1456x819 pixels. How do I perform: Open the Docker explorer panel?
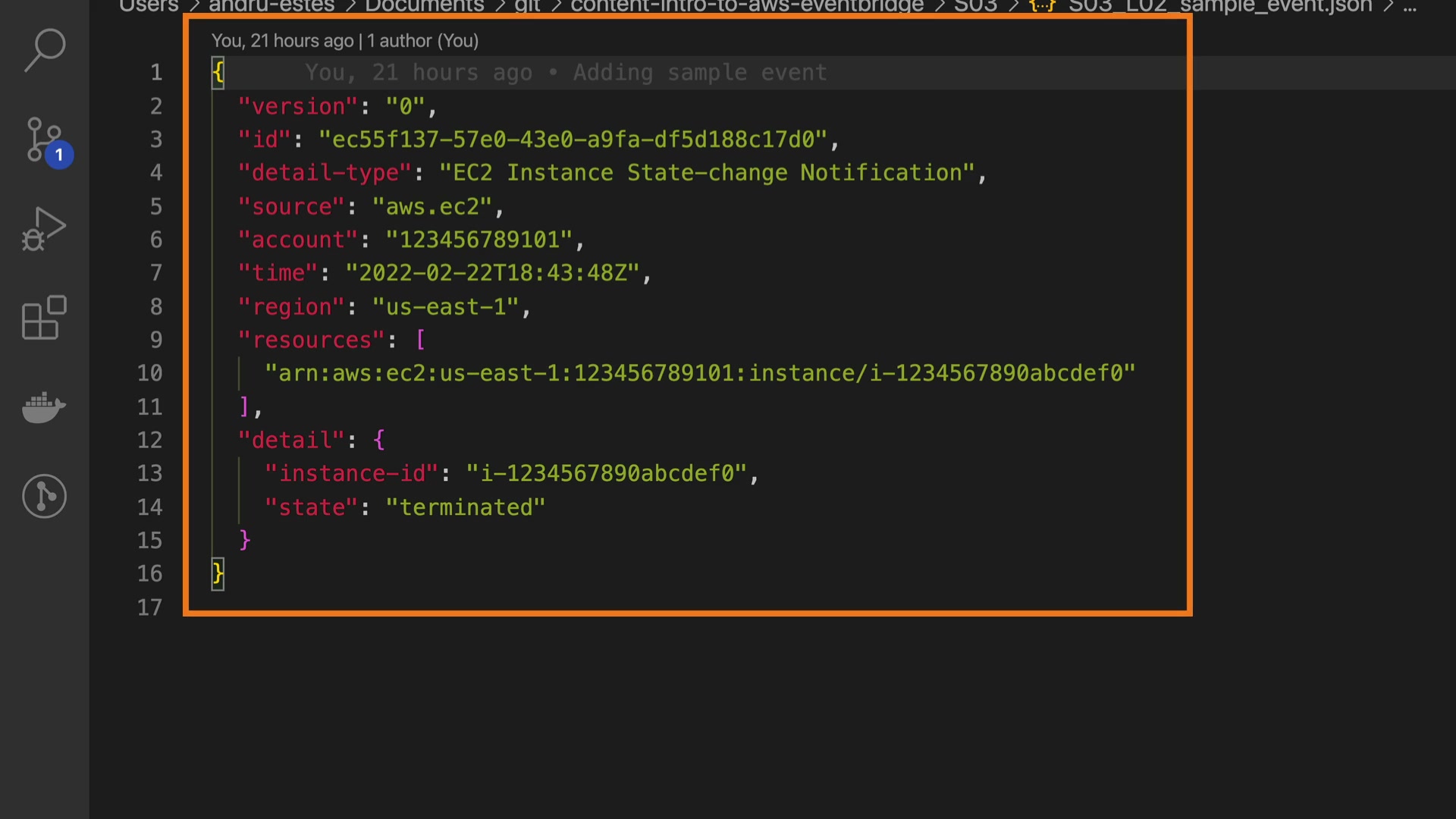pos(44,407)
